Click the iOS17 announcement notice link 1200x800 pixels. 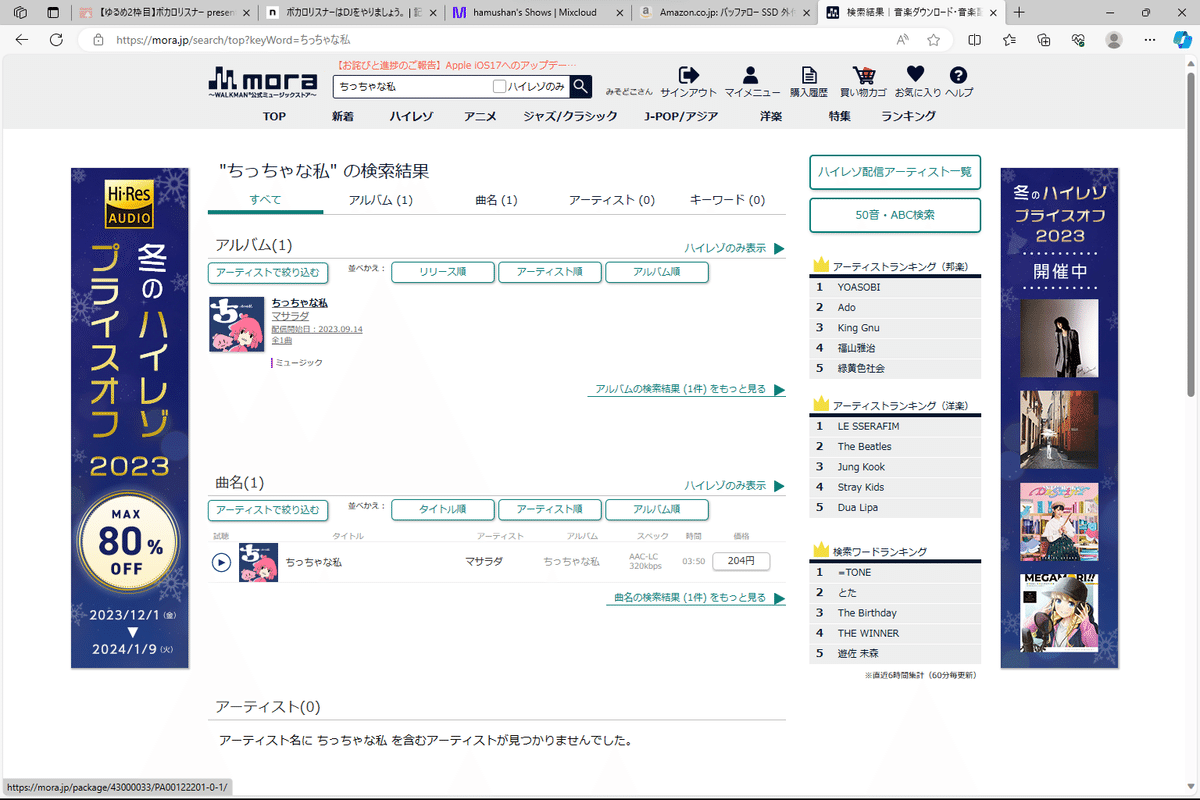click(x=458, y=65)
